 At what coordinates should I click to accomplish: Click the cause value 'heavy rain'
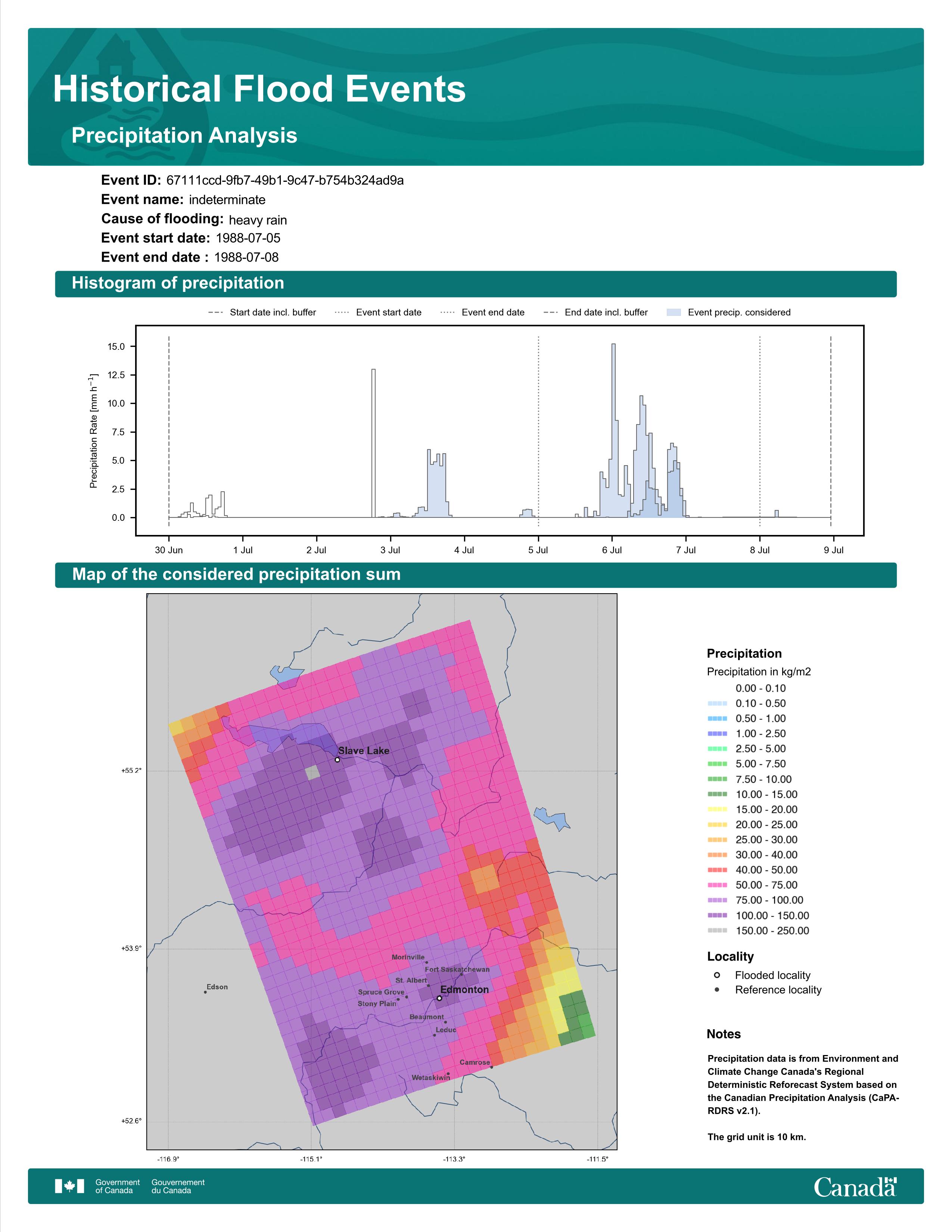coord(258,220)
